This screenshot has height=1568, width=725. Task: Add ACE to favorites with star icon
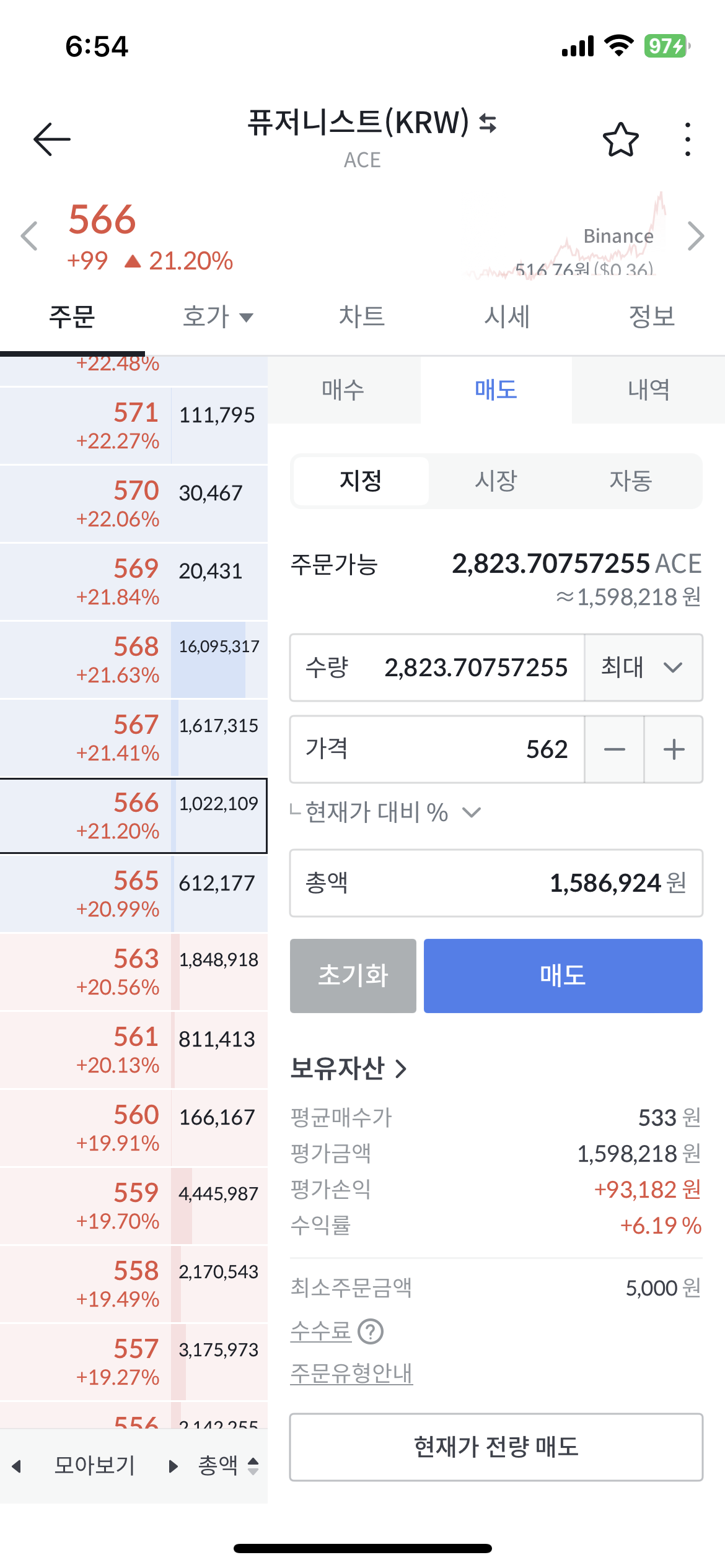[x=620, y=139]
